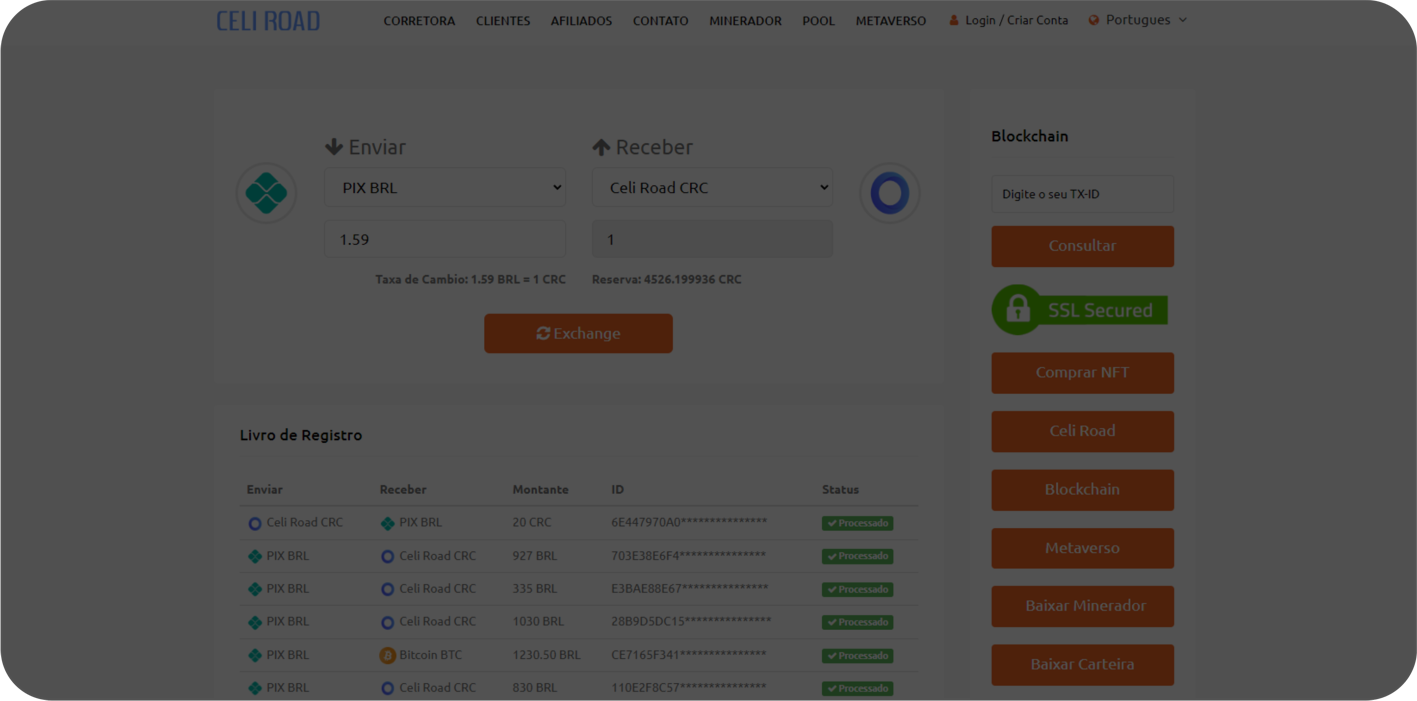Click the 1230.50 BRL amount cell
The height and width of the screenshot is (701, 1417).
click(x=546, y=655)
